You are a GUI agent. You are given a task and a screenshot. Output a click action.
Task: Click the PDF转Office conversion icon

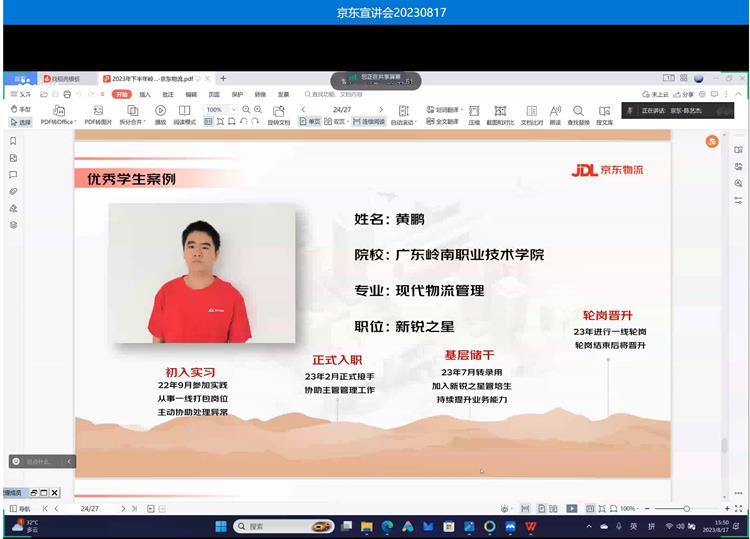coord(58,110)
